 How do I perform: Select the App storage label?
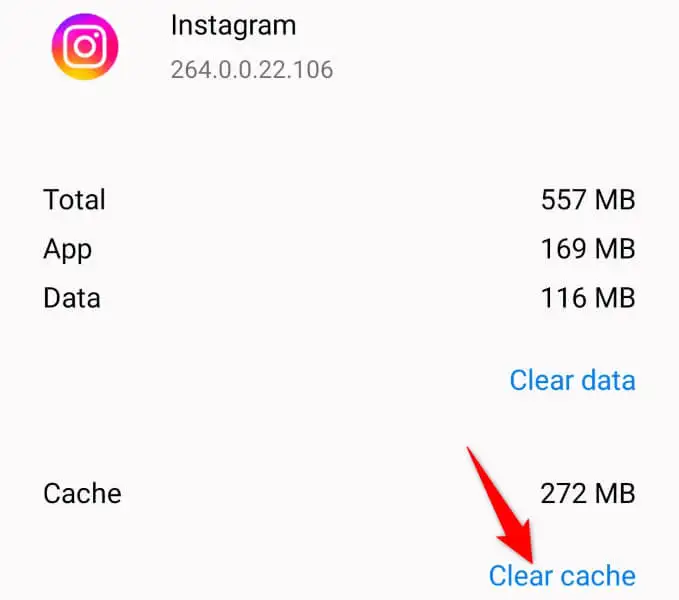click(68, 250)
